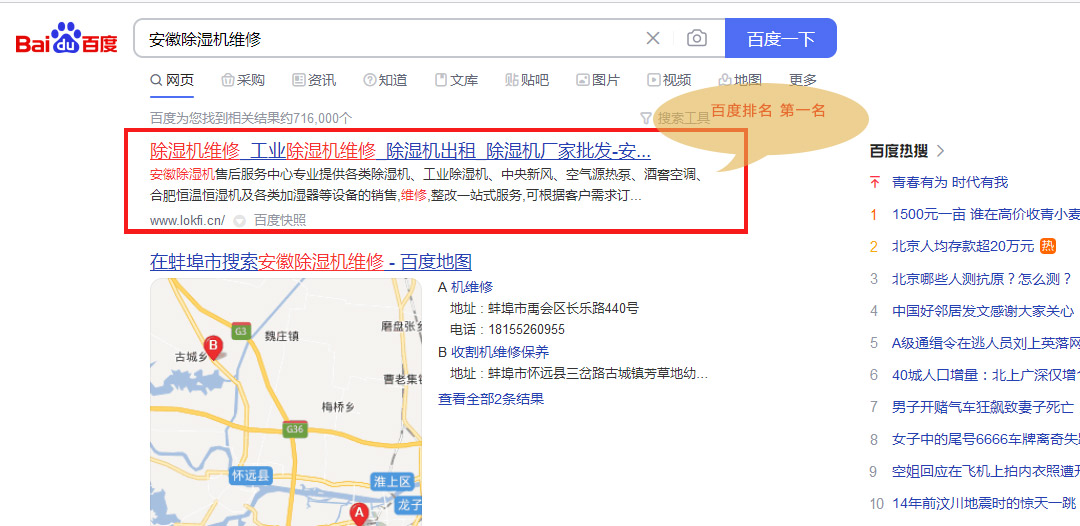1080x526 pixels.
Task: Open hot search 女子中的尾号6666车牌
Action: pyautogui.click(x=986, y=439)
